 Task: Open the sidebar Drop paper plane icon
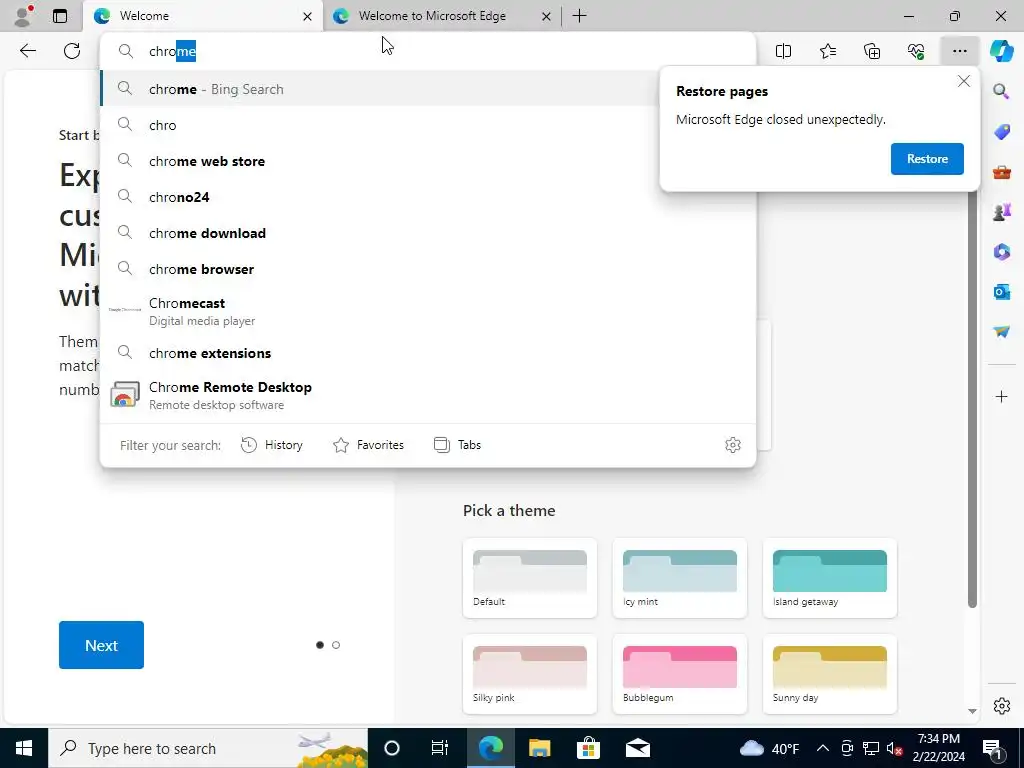click(x=1001, y=332)
